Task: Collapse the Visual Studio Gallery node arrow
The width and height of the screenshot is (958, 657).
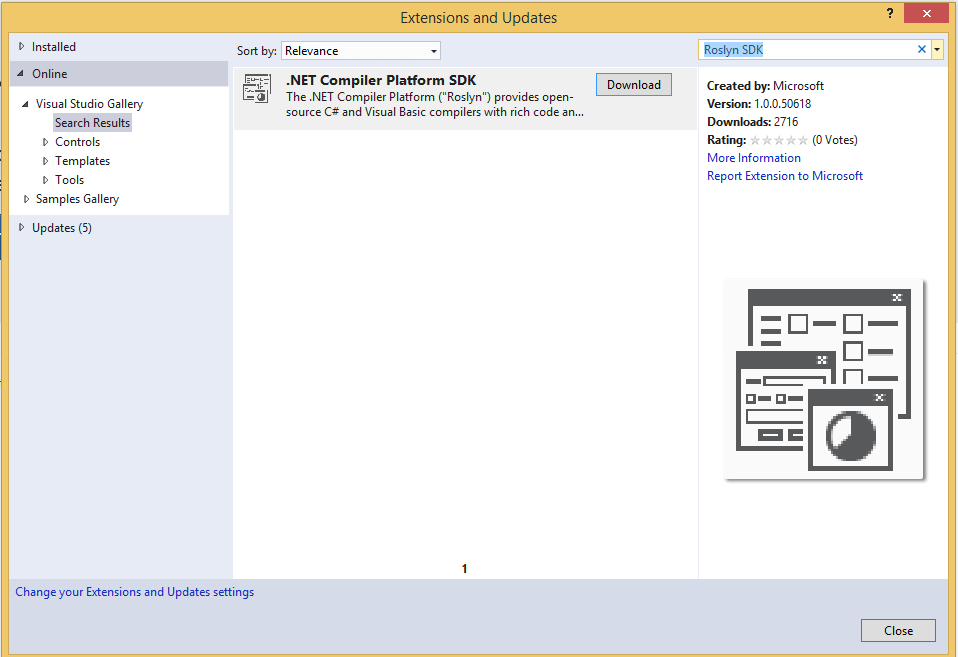Action: tap(25, 104)
